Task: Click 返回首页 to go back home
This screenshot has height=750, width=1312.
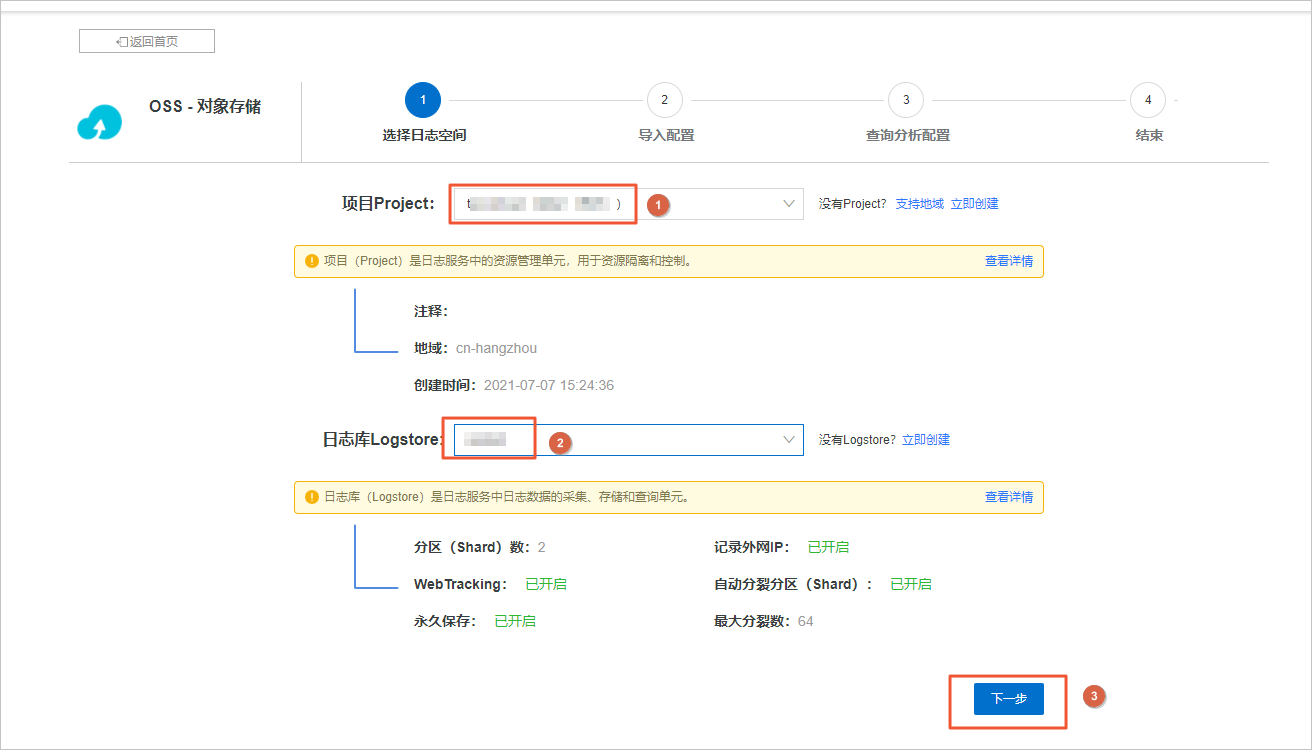Action: [146, 40]
